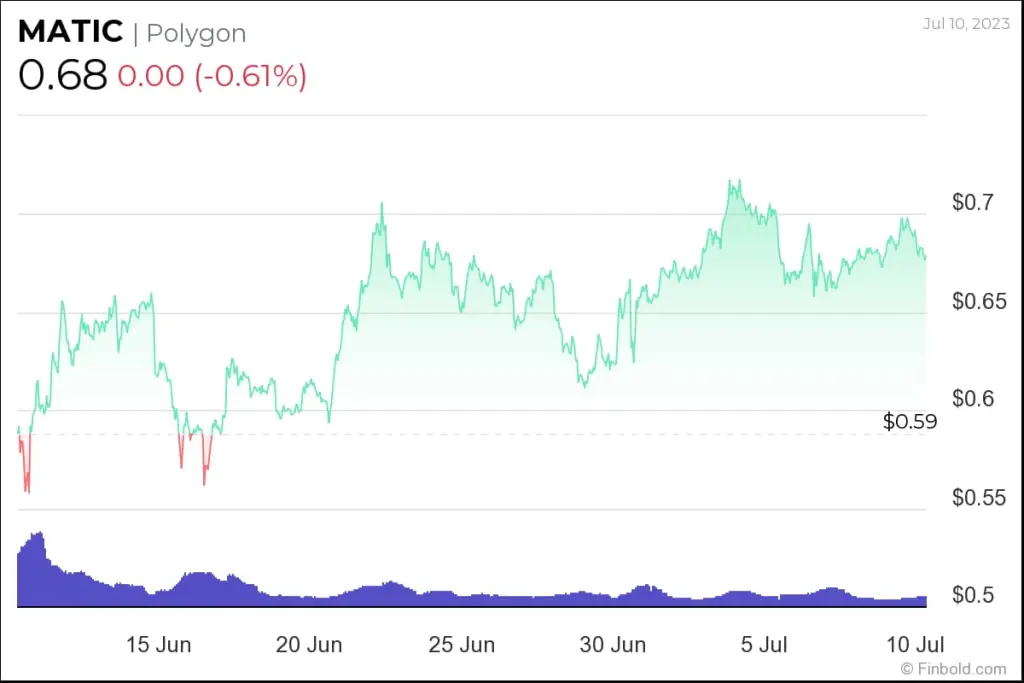This screenshot has height=683, width=1024.
Task: Click the first red price dip area
Action: [x=26, y=470]
